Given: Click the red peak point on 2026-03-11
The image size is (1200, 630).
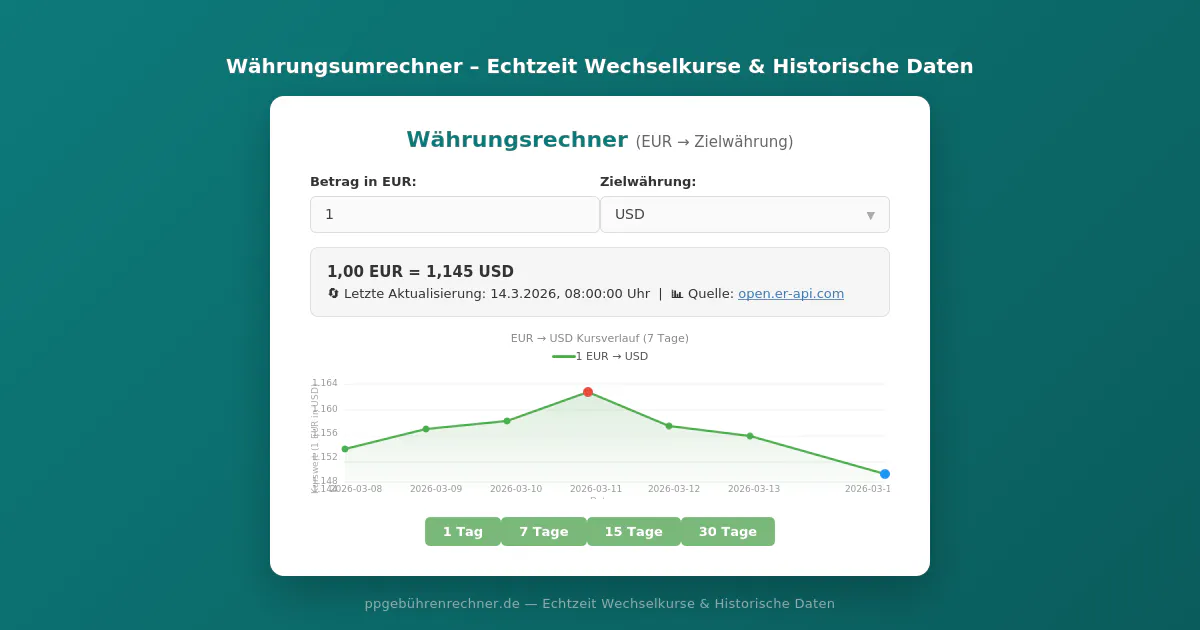Looking at the screenshot, I should (588, 392).
